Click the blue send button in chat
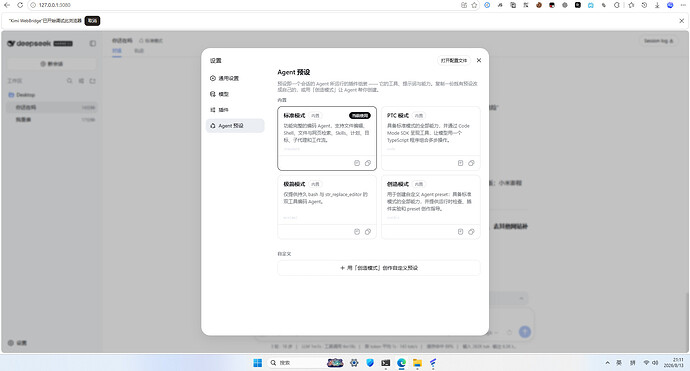This screenshot has height=371, width=690. (525, 332)
